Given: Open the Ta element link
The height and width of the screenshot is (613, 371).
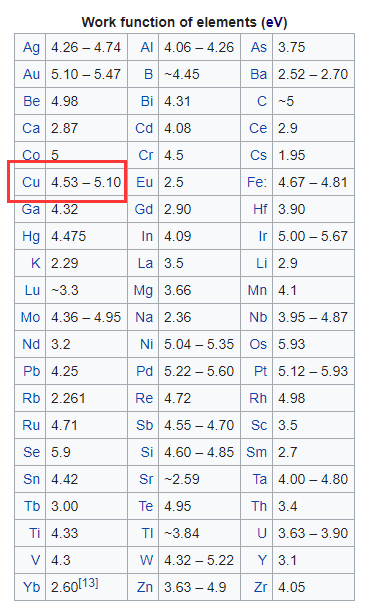Looking at the screenshot, I should [x=260, y=479].
